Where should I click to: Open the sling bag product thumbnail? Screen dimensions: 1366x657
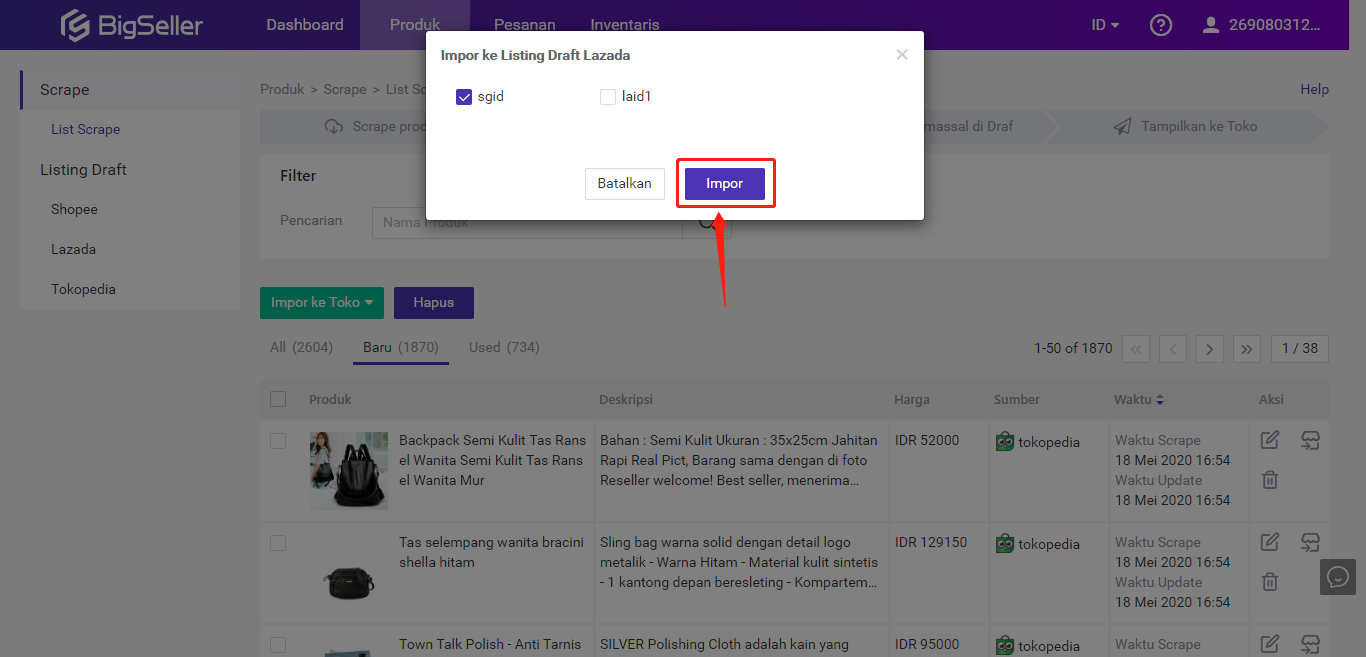[349, 576]
